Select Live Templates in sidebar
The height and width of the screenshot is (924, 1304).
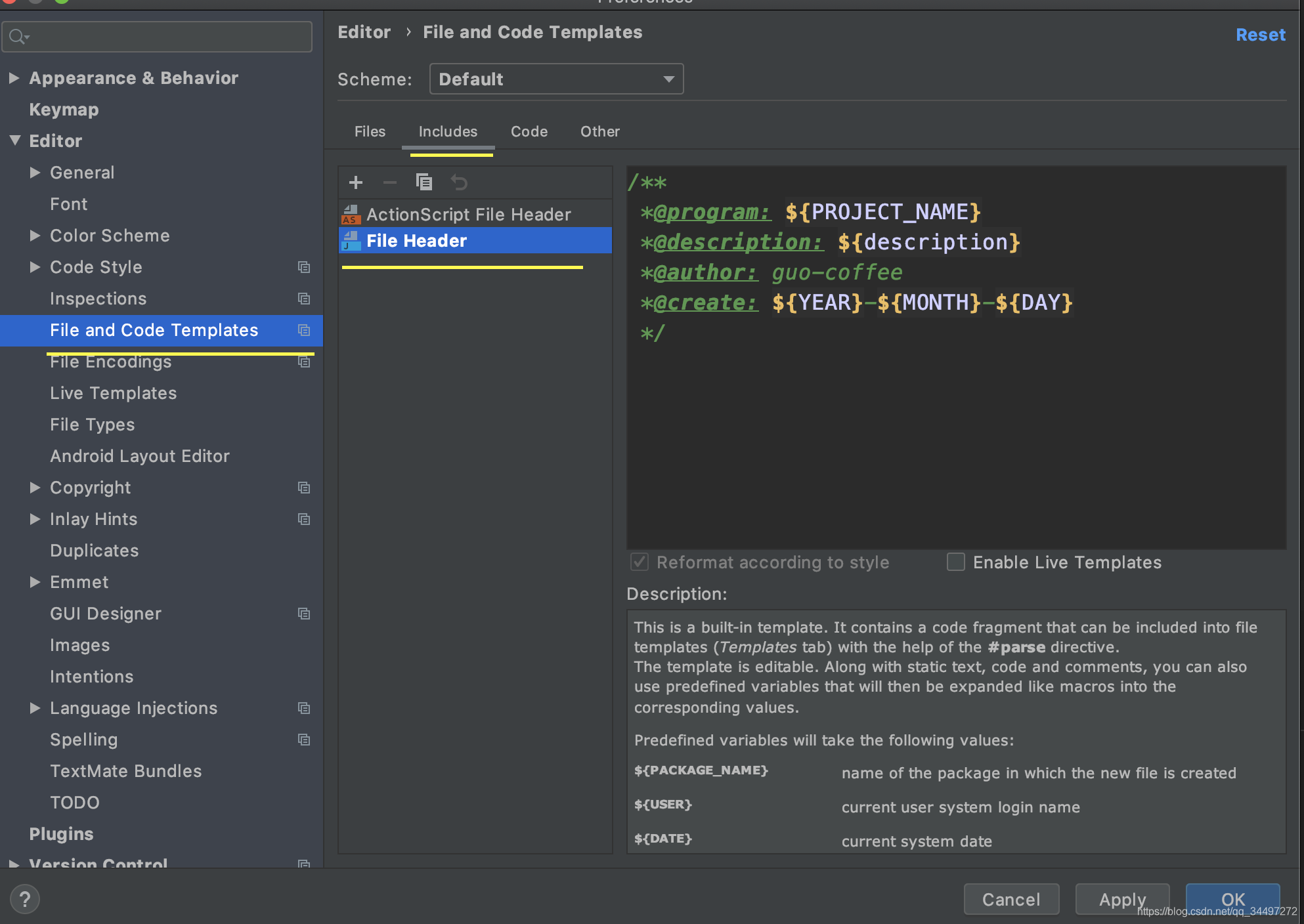coord(113,393)
